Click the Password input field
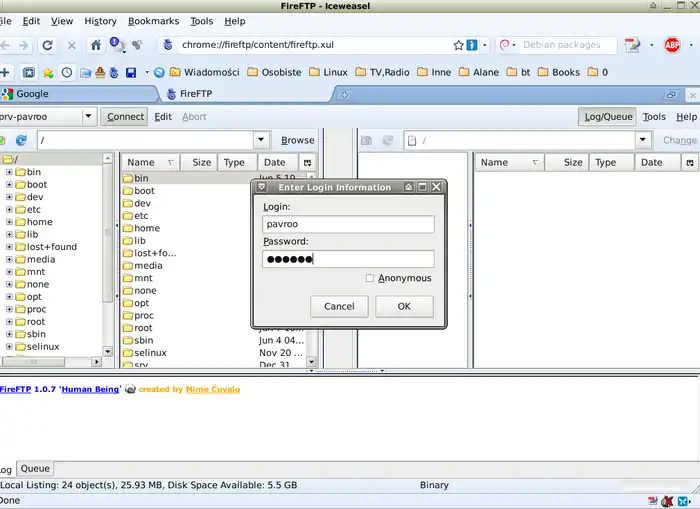This screenshot has width=700, height=509. [x=347, y=259]
